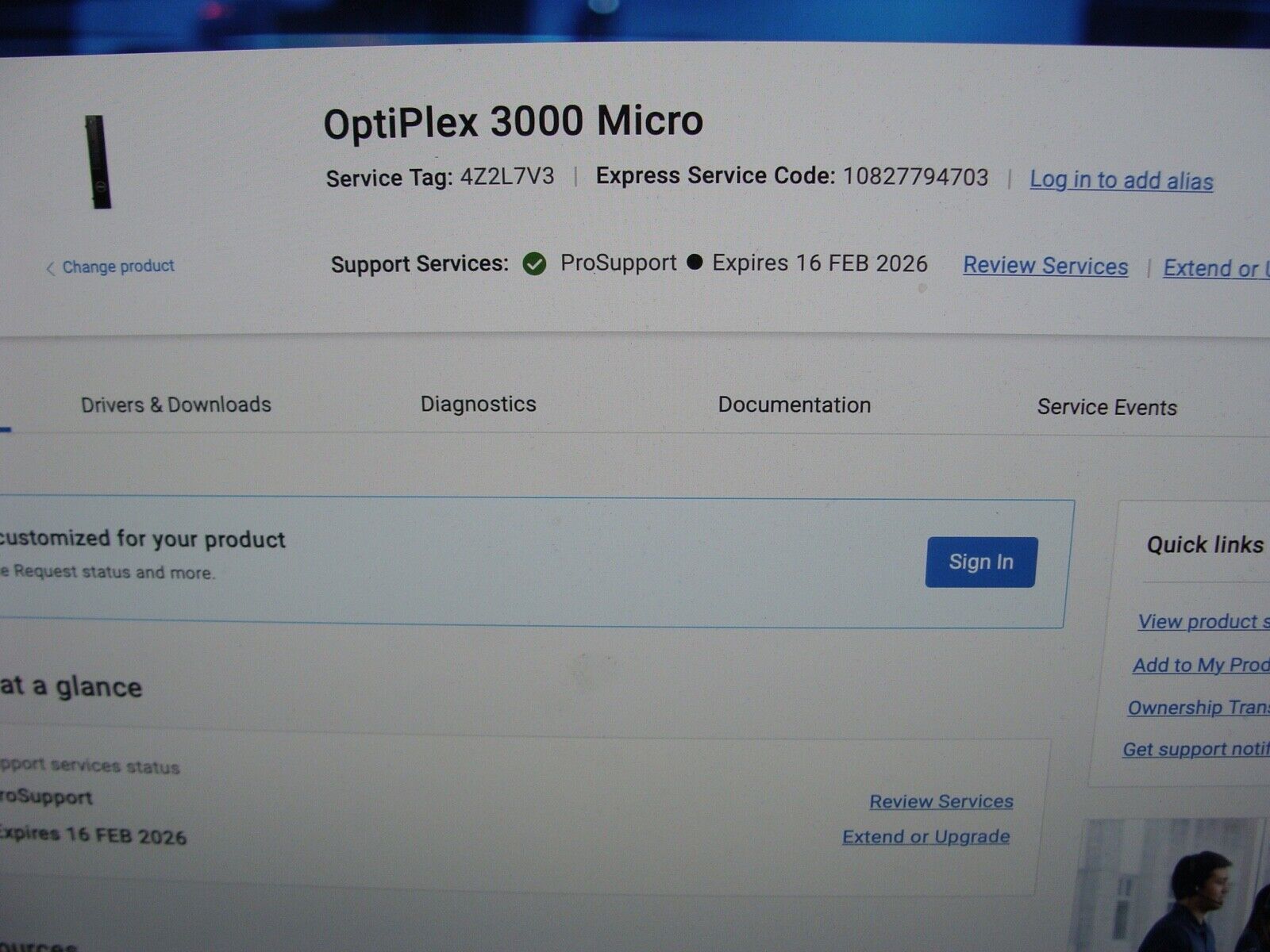The height and width of the screenshot is (952, 1270).
Task: Click Extend or Upgrade link in header
Action: pos(1216,268)
